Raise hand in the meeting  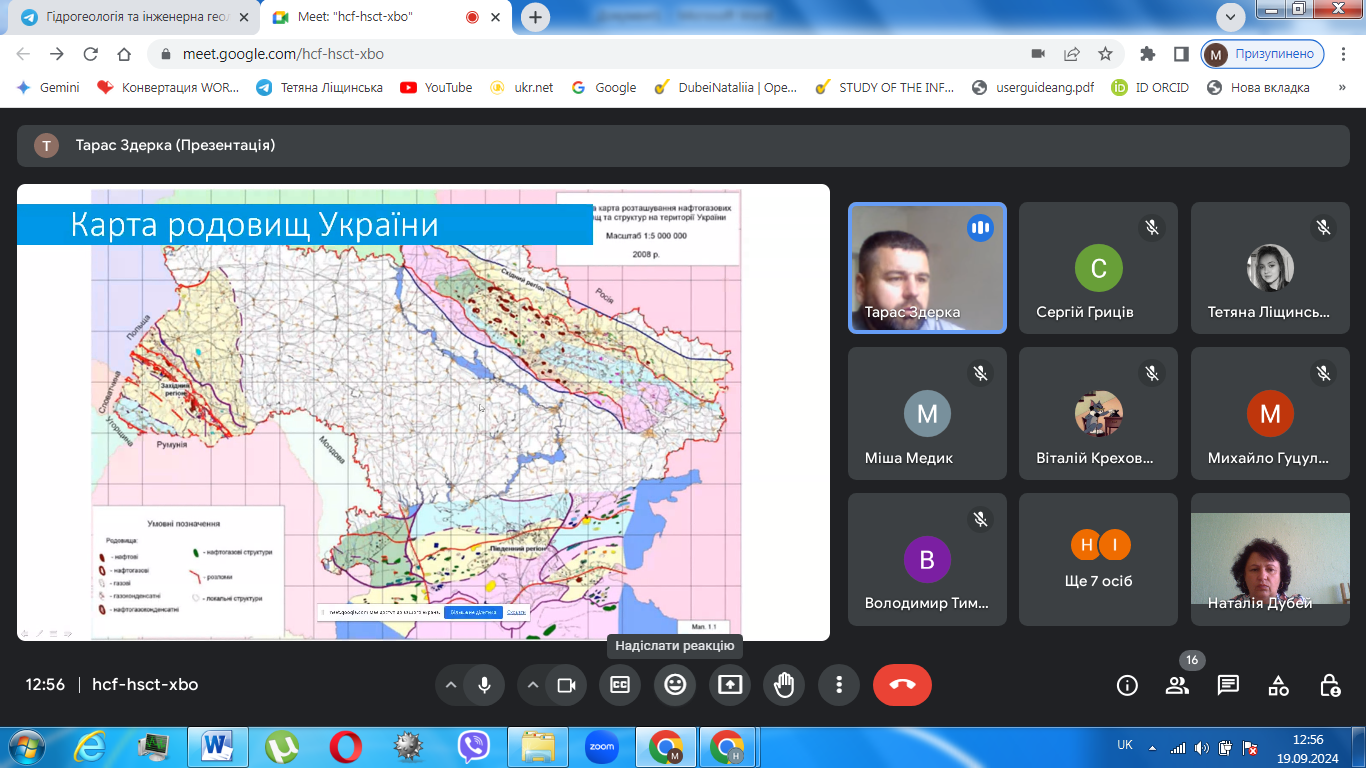click(784, 685)
